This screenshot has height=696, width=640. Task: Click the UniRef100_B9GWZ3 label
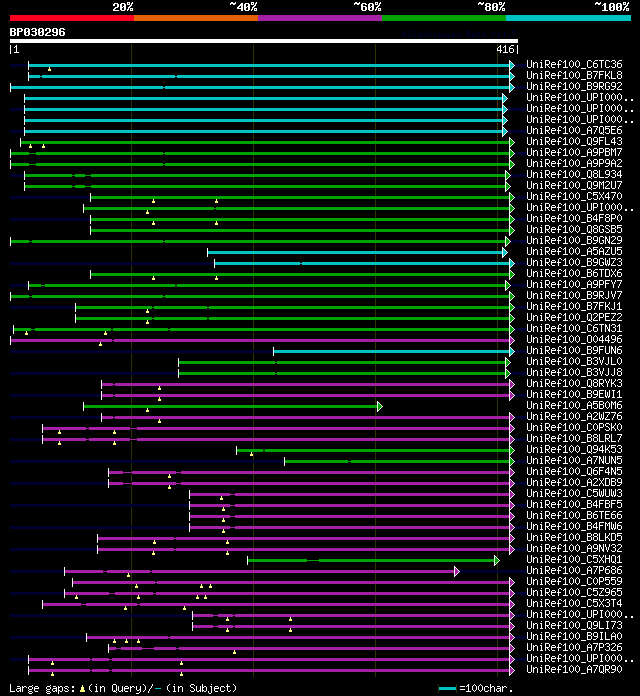[574, 262]
